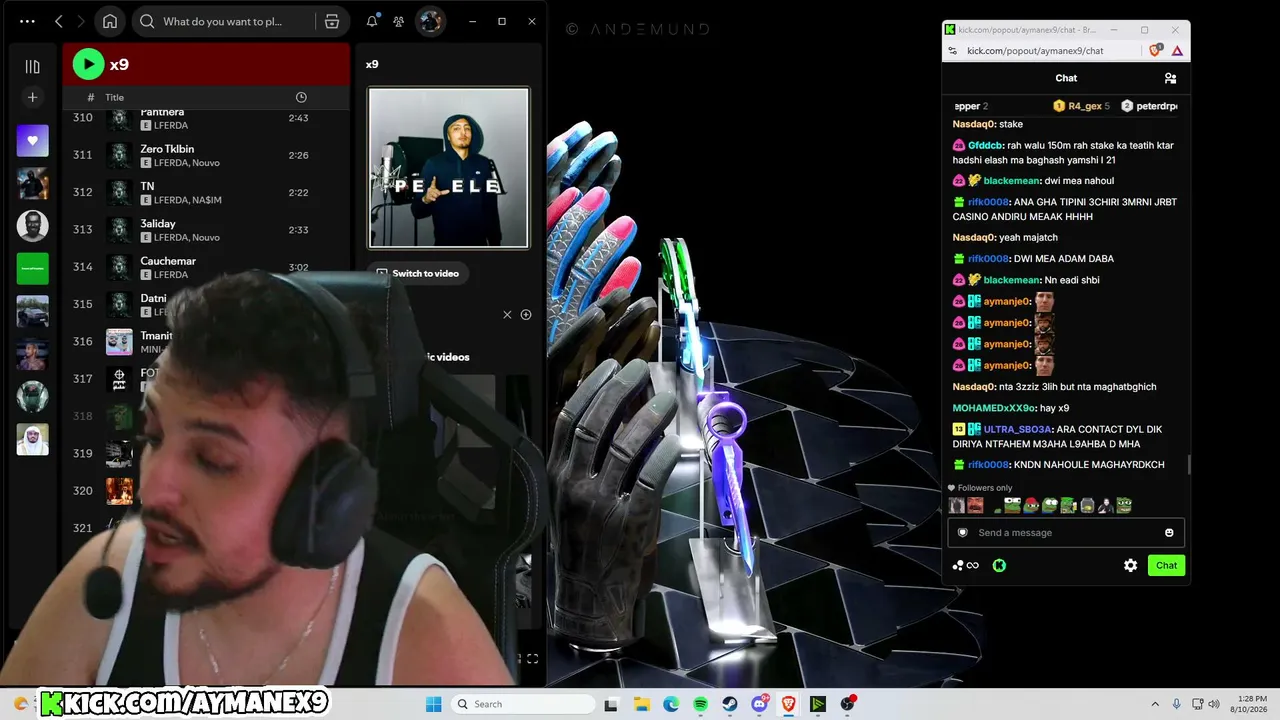Select track 311 Zero Tklbin

pos(205,155)
